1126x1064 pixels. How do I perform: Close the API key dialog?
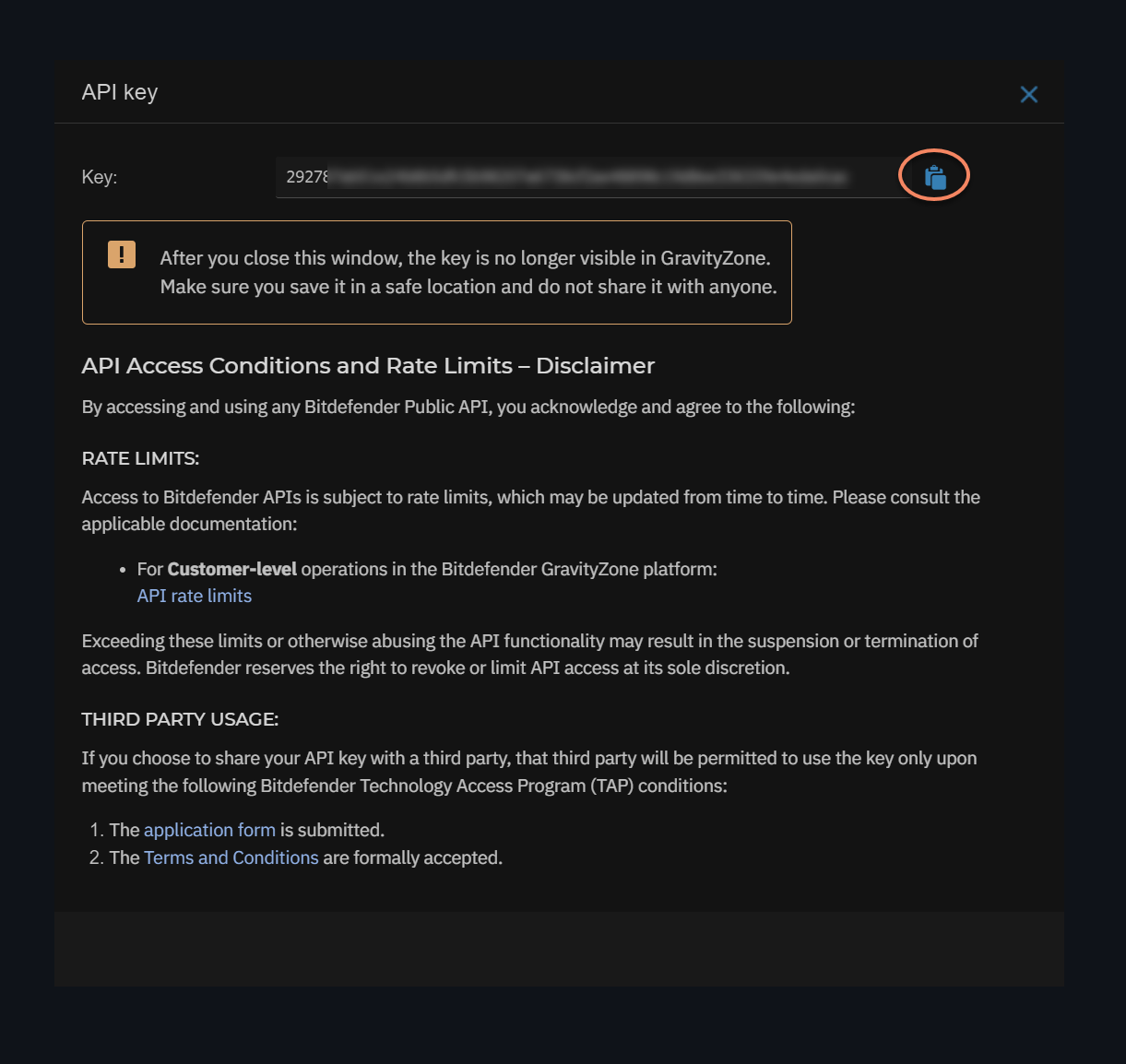coord(1029,94)
